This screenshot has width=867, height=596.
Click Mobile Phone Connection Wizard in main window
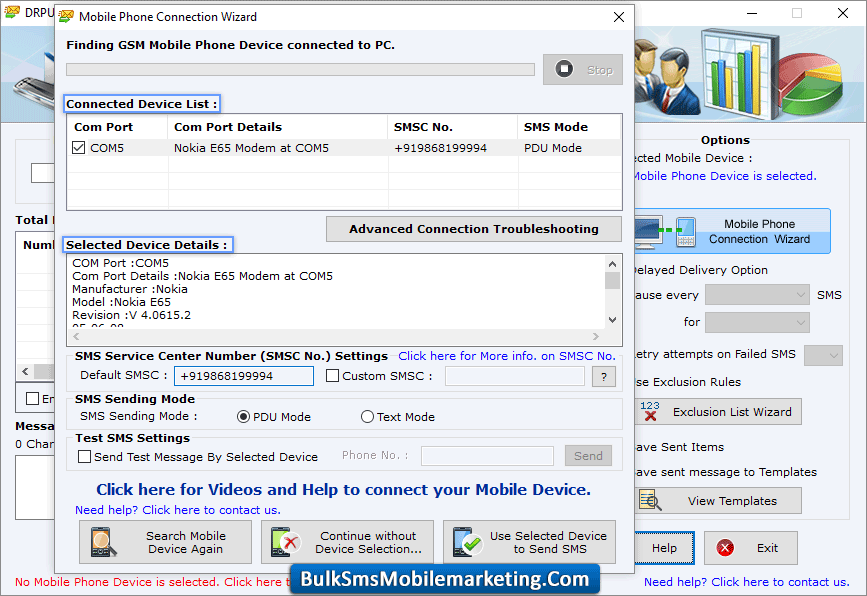732,231
